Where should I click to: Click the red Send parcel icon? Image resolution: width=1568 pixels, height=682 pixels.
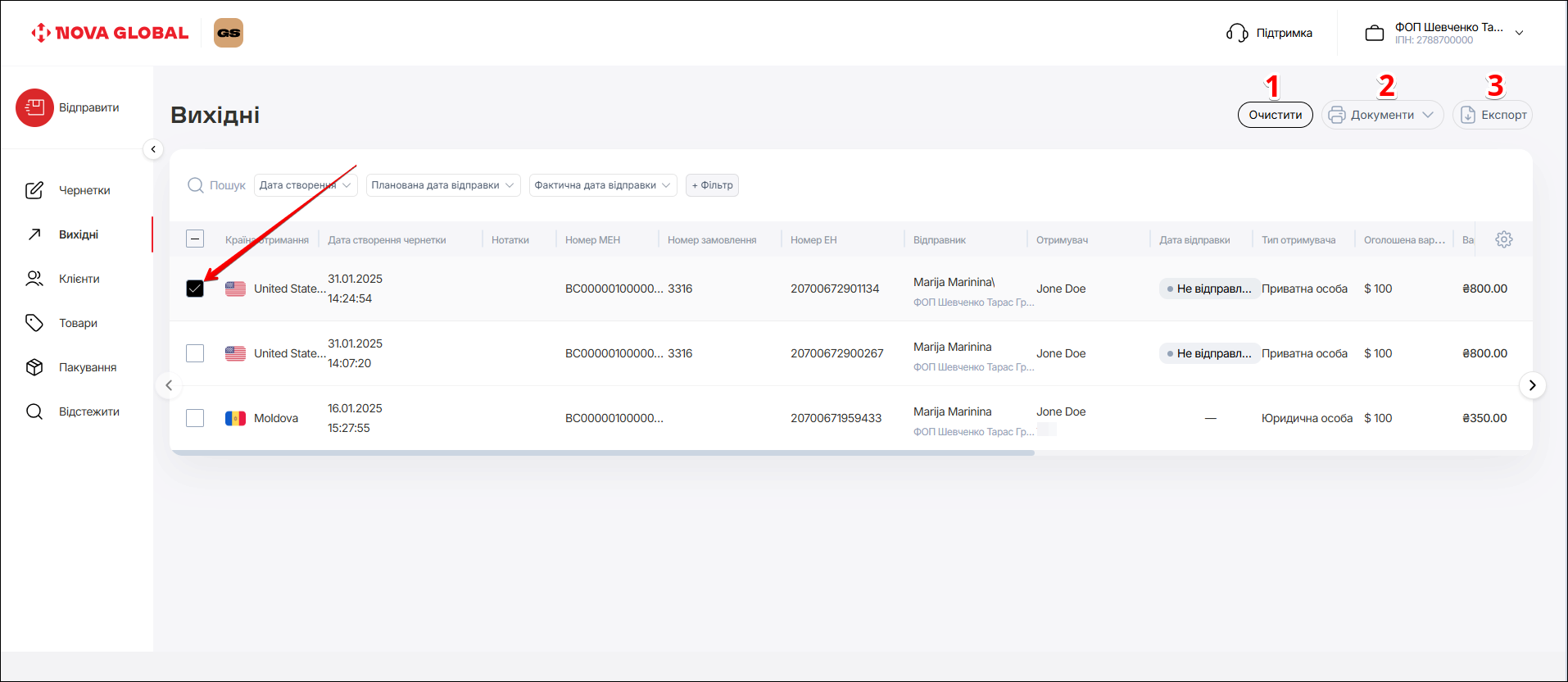(34, 107)
